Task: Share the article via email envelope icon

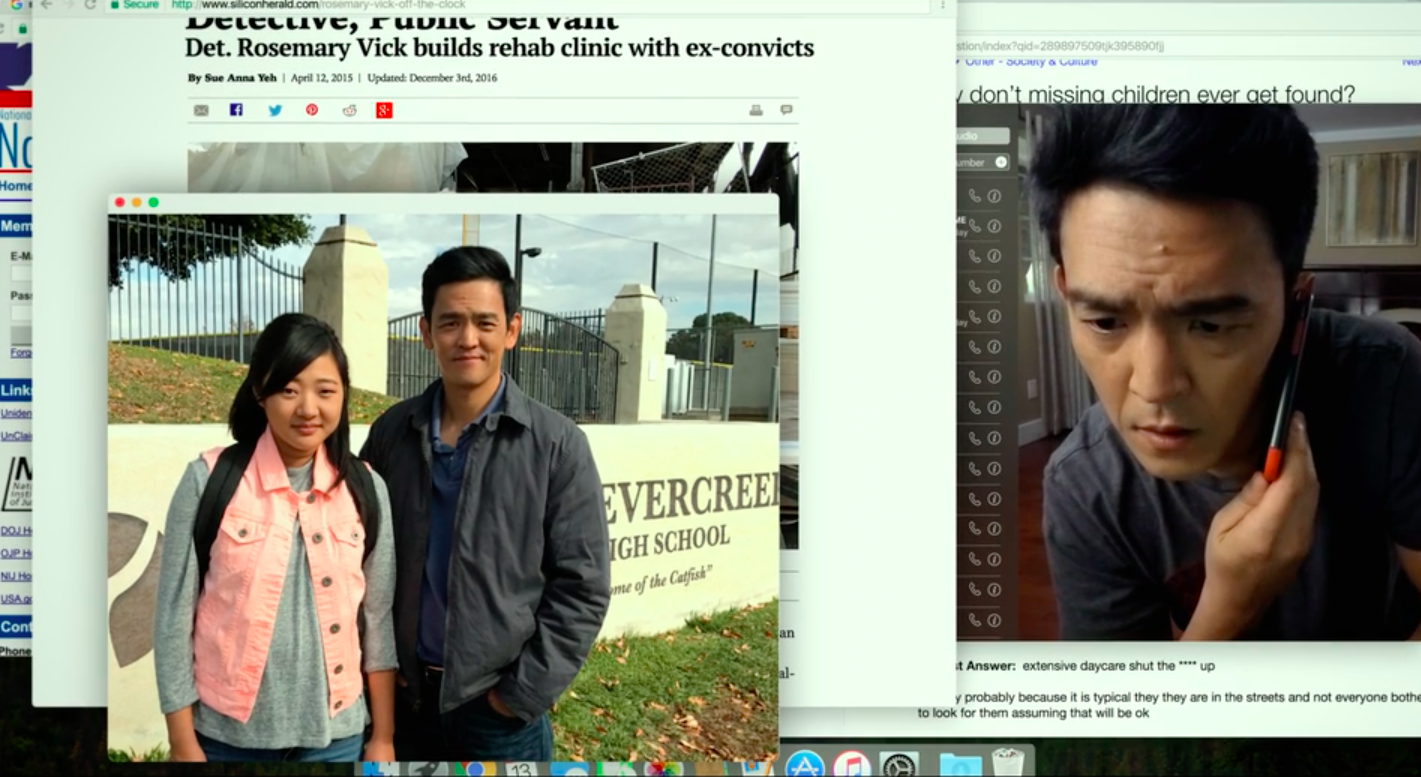Action: pos(201,110)
